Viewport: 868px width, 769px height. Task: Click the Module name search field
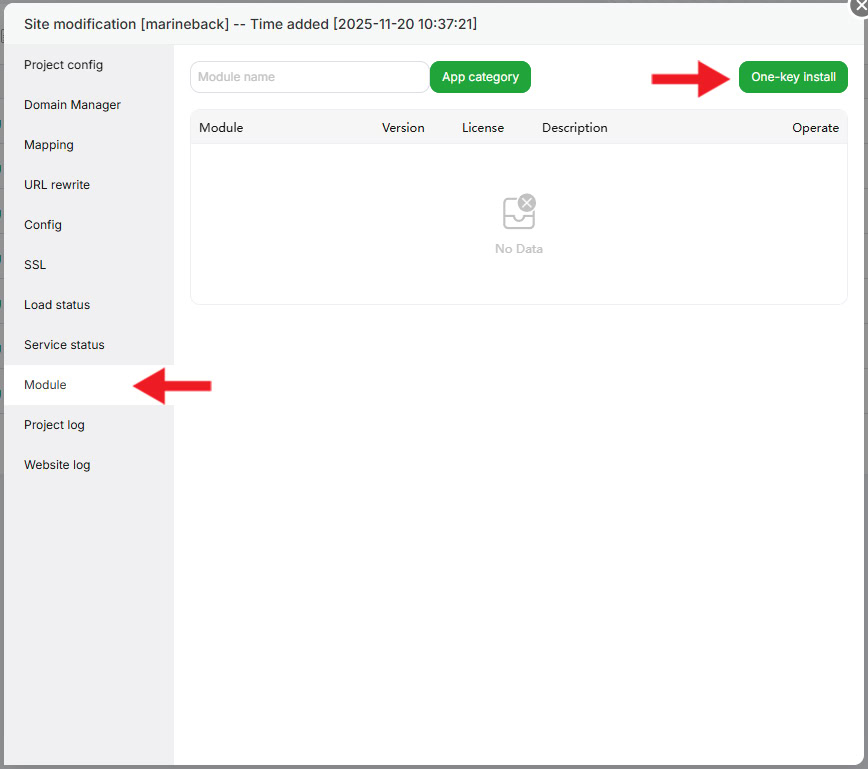tap(309, 76)
